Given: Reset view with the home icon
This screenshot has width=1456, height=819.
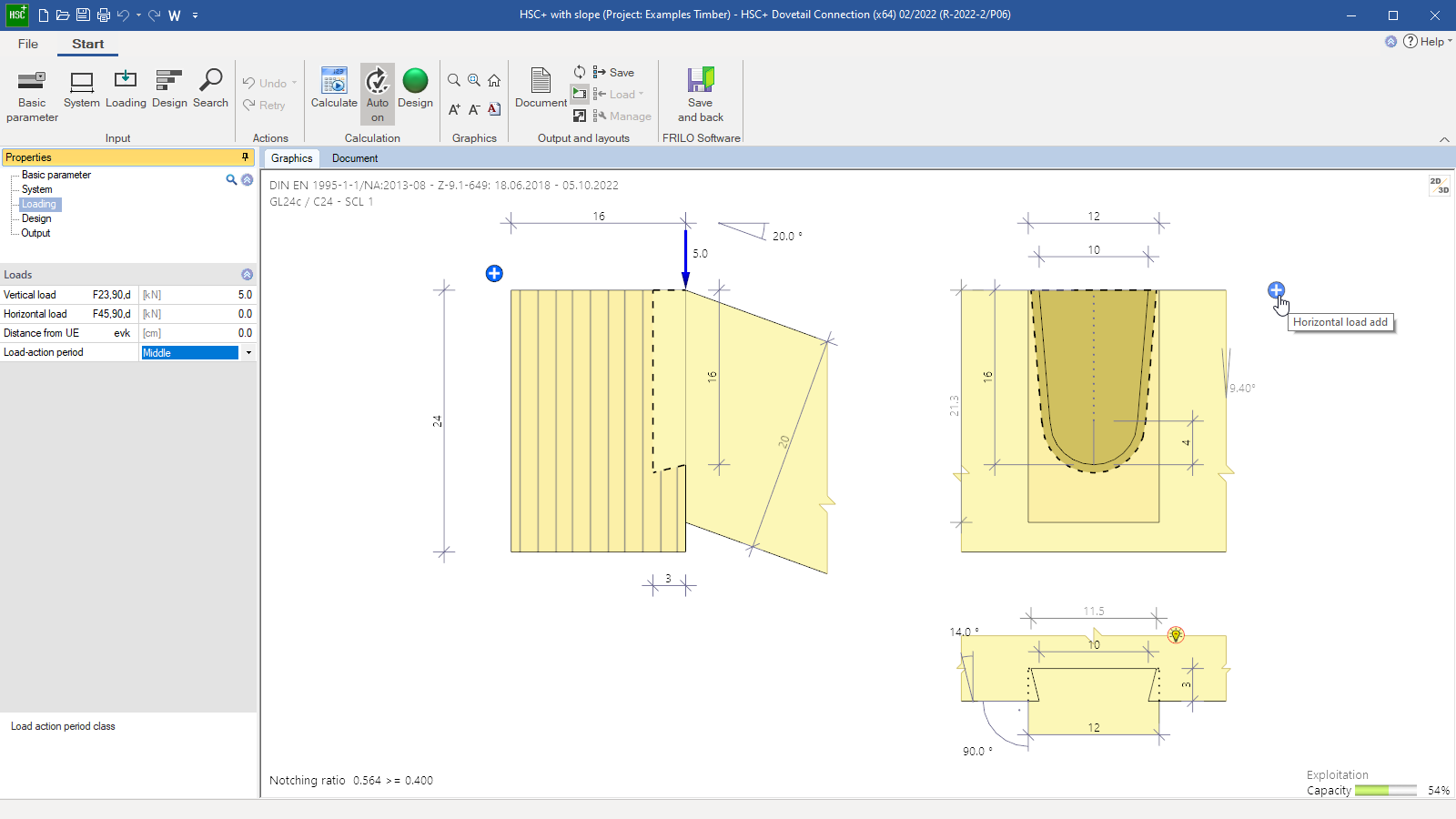Looking at the screenshot, I should click(x=494, y=80).
